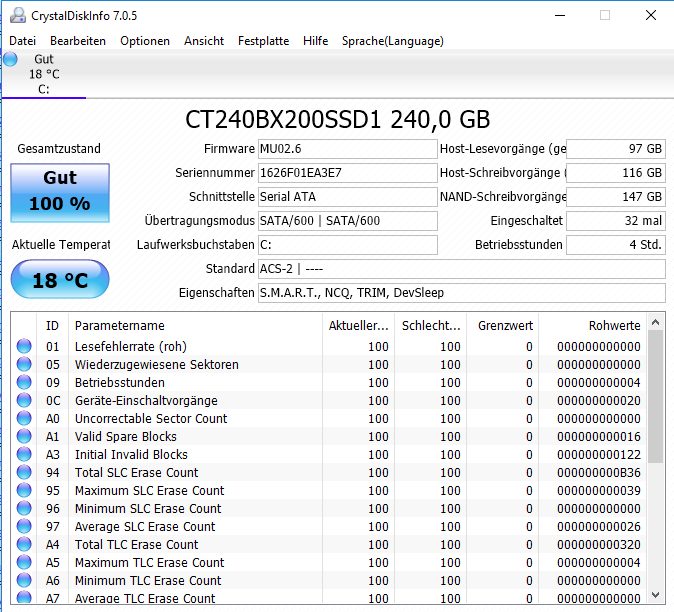Click the Schnittstelle field Serial ATA

pos(348,197)
